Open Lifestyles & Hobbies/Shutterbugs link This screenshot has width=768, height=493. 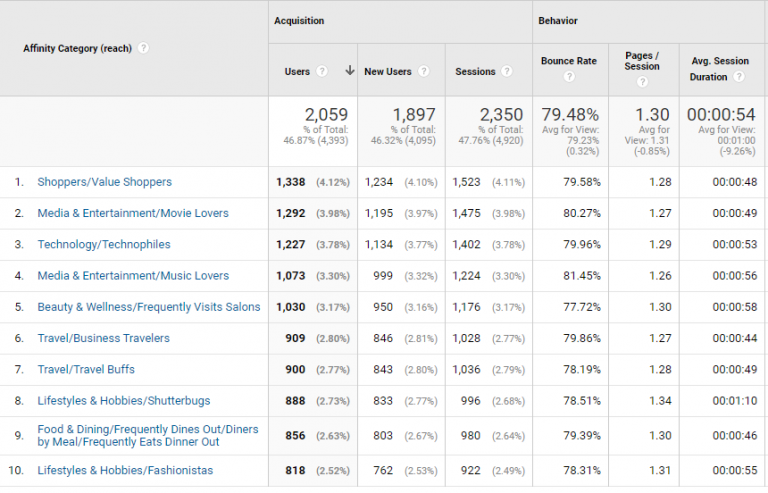coord(123,401)
